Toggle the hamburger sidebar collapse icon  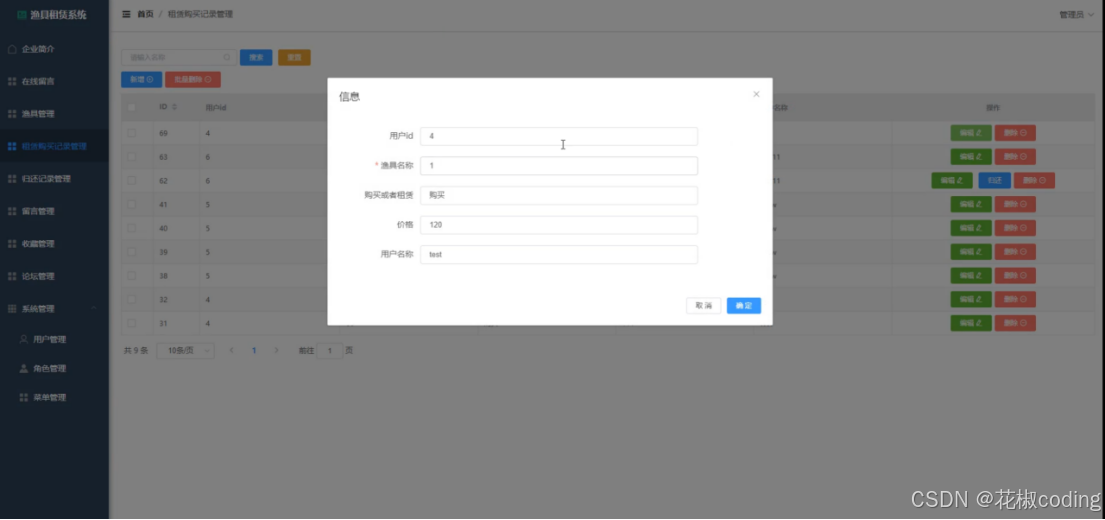coord(127,14)
